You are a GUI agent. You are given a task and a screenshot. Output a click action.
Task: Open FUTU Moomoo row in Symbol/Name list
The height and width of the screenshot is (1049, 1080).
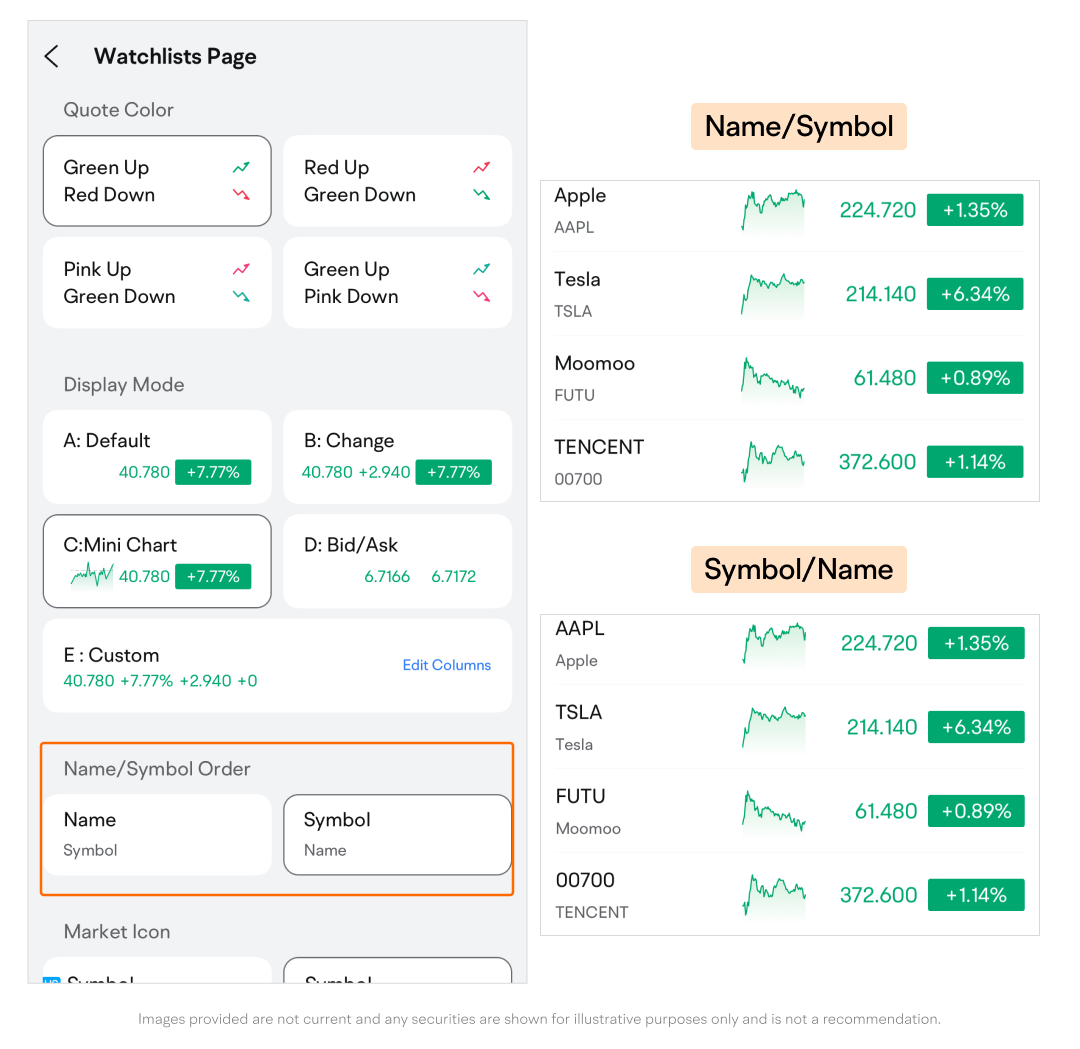coord(789,811)
